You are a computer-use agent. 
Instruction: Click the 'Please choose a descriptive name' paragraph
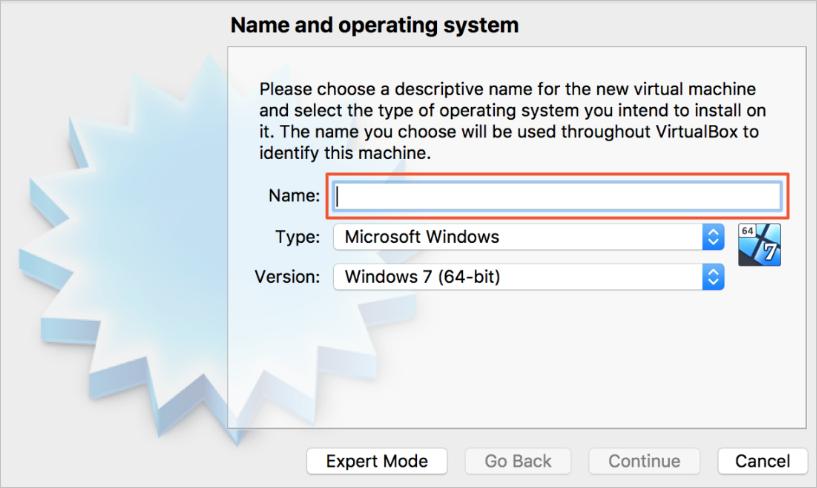pos(513,121)
